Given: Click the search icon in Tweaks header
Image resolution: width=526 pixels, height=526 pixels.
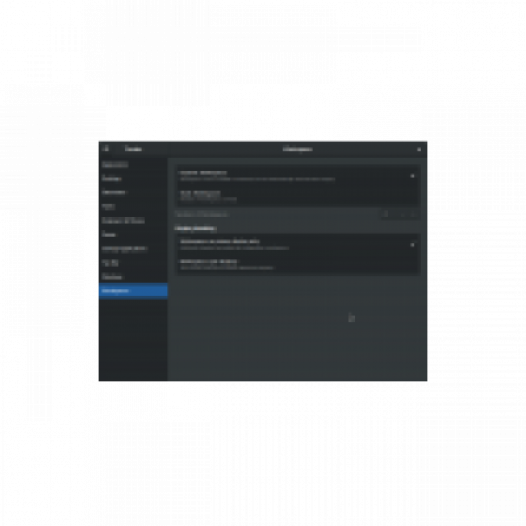Looking at the screenshot, I should tap(106, 149).
